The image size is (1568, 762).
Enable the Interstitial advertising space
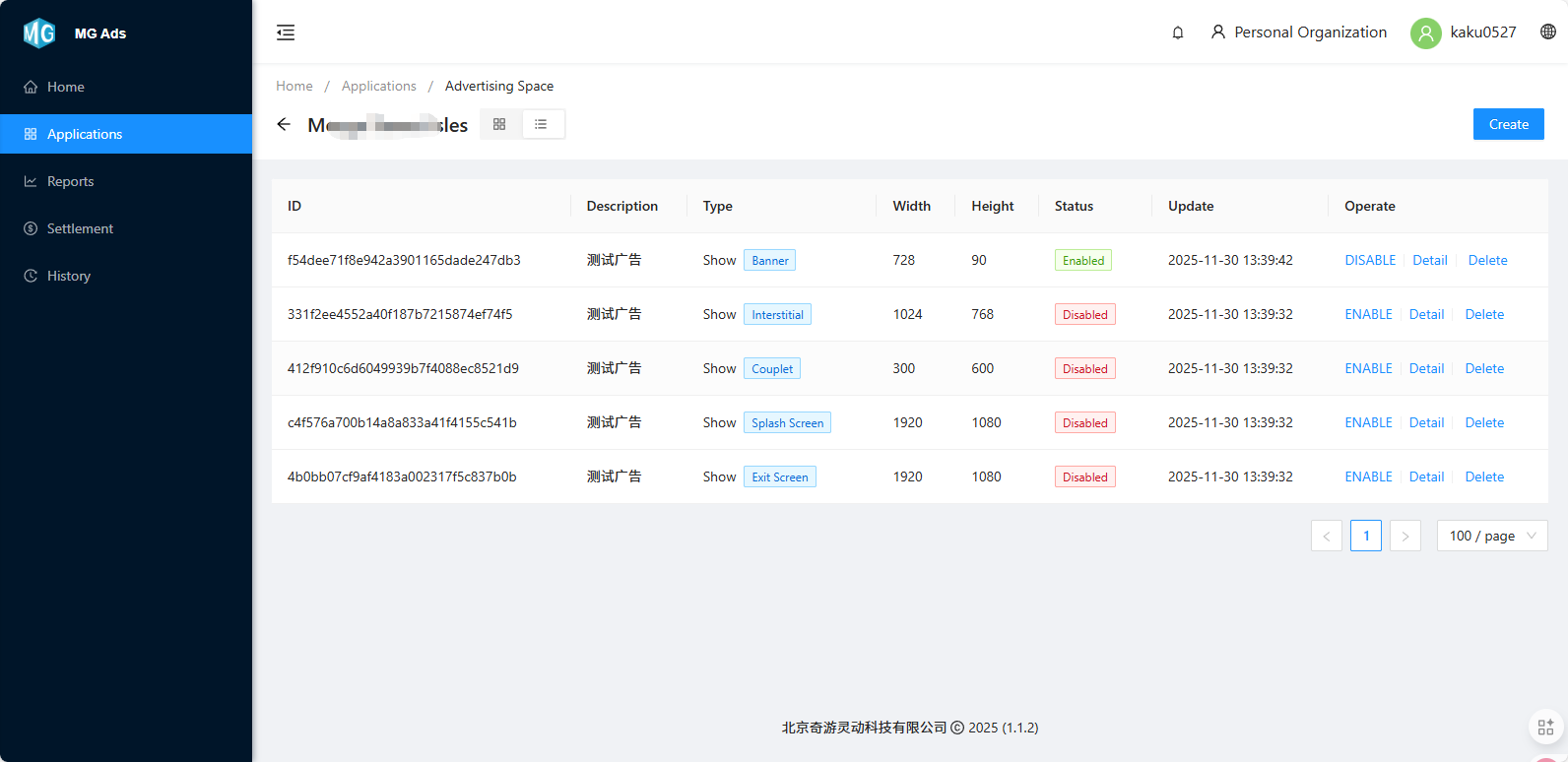pyautogui.click(x=1368, y=314)
